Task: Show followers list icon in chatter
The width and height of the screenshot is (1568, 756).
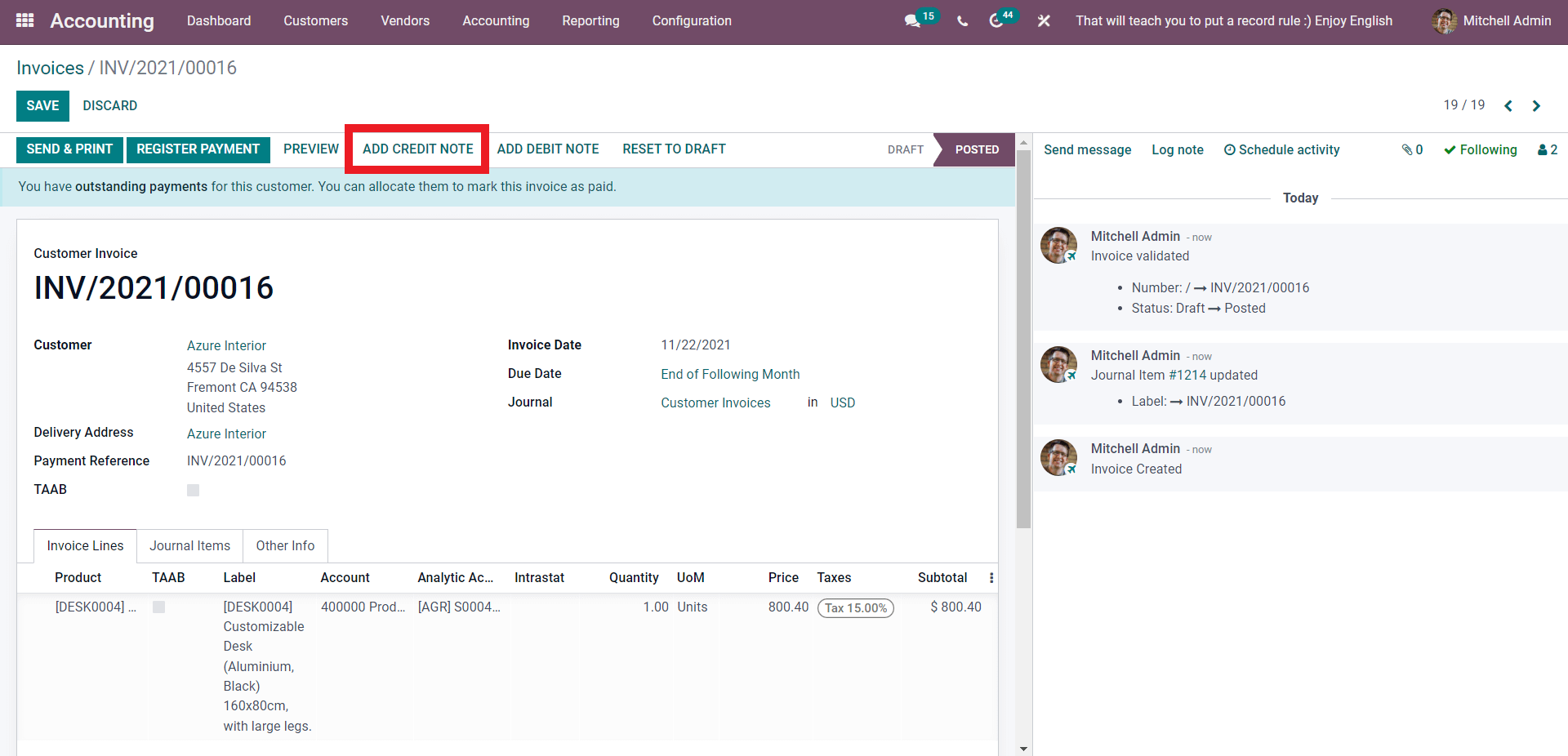Action: pos(1548,150)
